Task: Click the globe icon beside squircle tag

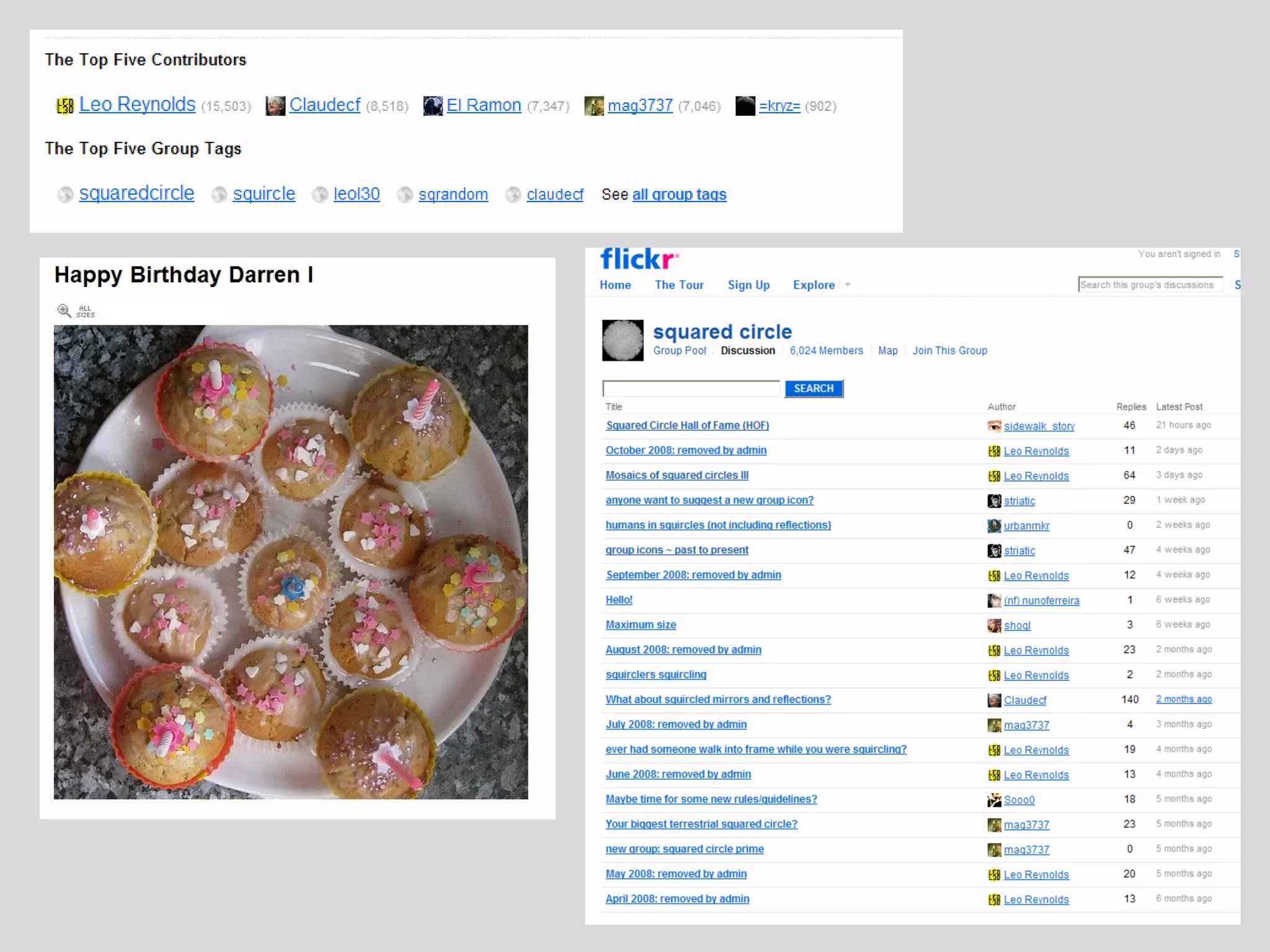Action: (x=219, y=195)
